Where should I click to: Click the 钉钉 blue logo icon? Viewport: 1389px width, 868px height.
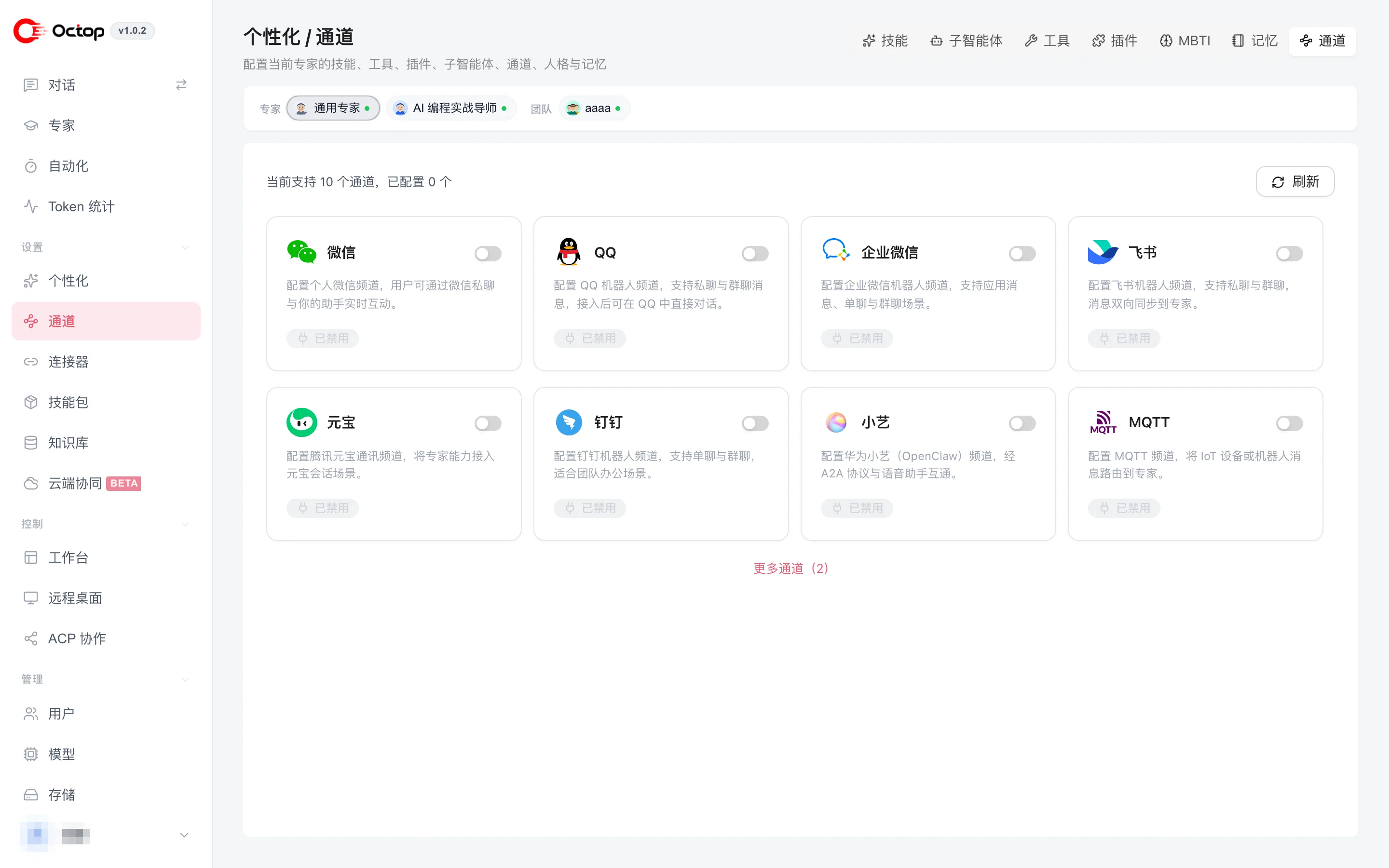569,422
